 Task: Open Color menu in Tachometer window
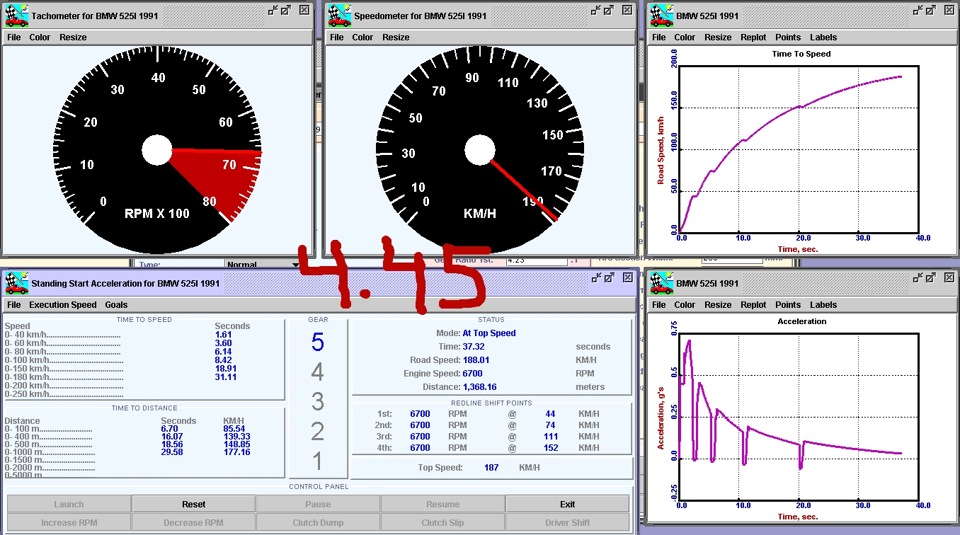point(40,37)
